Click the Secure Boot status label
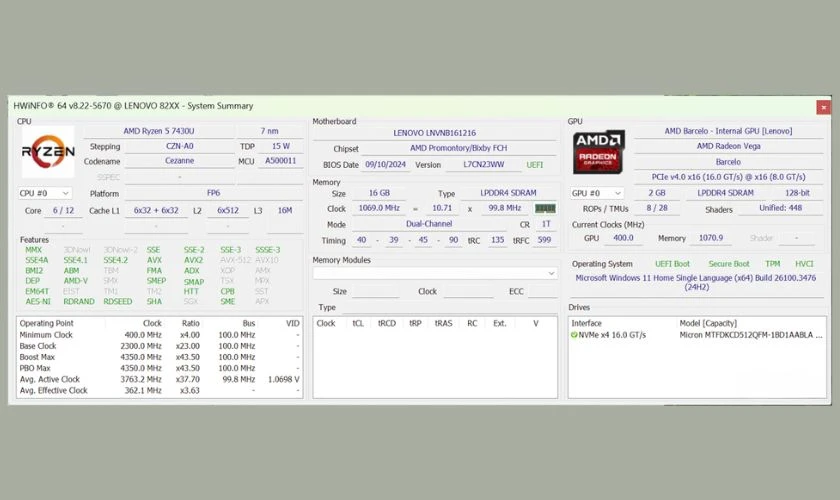The height and width of the screenshot is (500, 840). click(728, 264)
